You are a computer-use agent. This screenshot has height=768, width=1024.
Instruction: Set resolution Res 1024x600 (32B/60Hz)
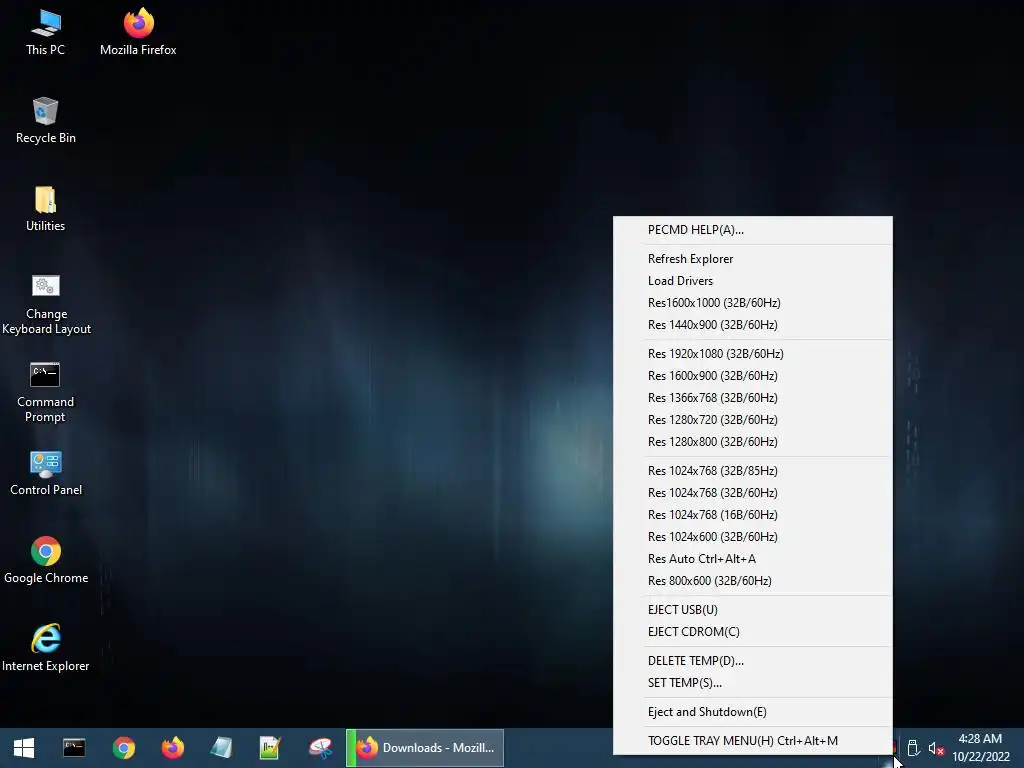point(752,537)
